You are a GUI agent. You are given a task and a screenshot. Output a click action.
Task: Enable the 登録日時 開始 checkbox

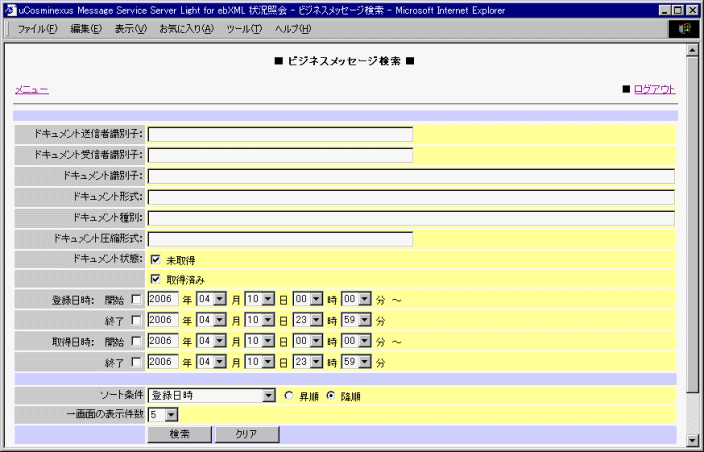(136, 299)
